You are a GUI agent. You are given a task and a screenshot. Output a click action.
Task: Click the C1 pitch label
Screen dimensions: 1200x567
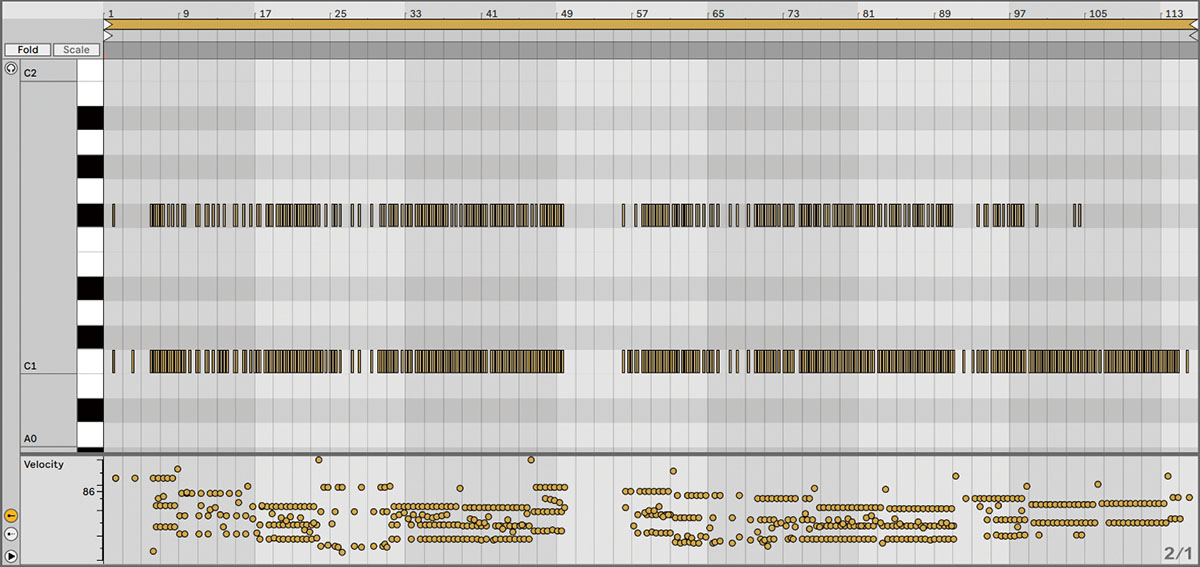(30, 367)
